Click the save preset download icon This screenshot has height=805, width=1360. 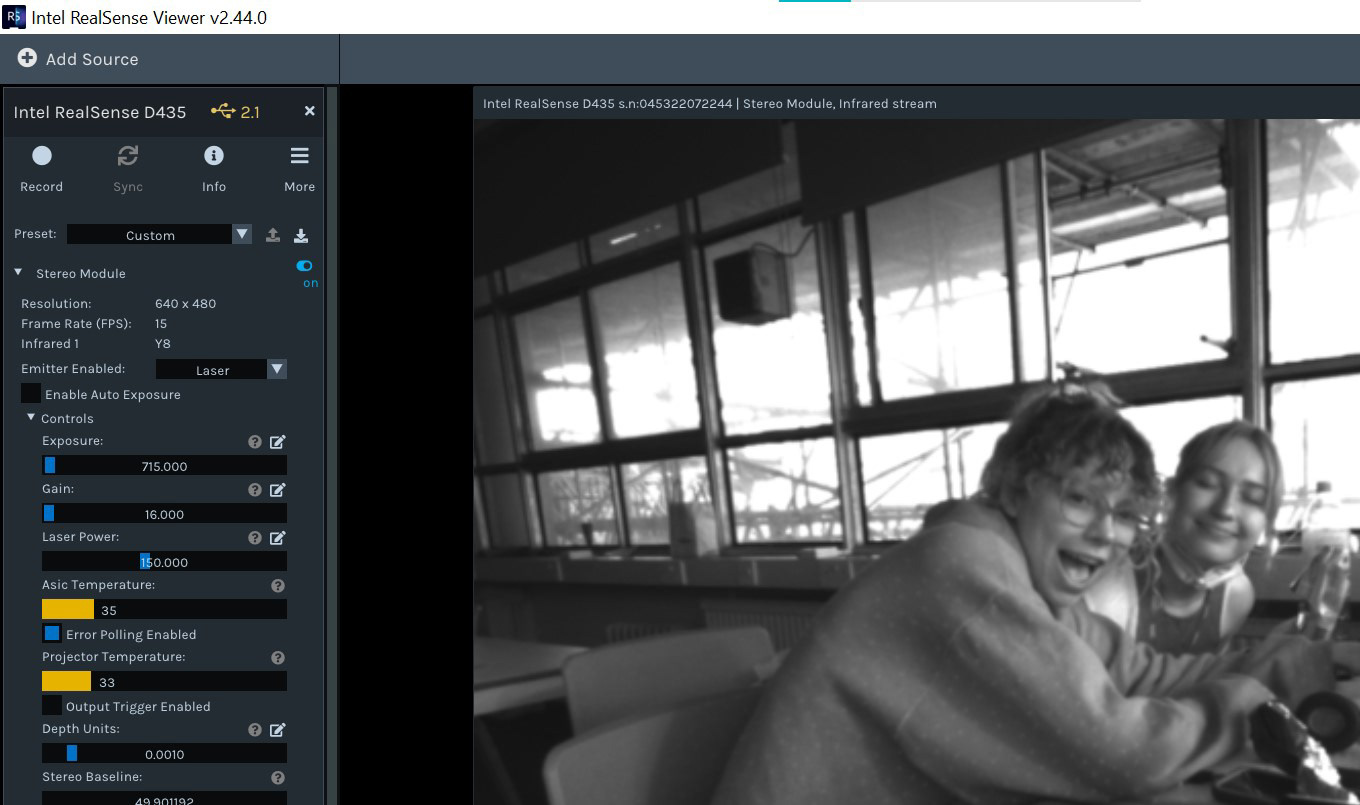[x=300, y=235]
